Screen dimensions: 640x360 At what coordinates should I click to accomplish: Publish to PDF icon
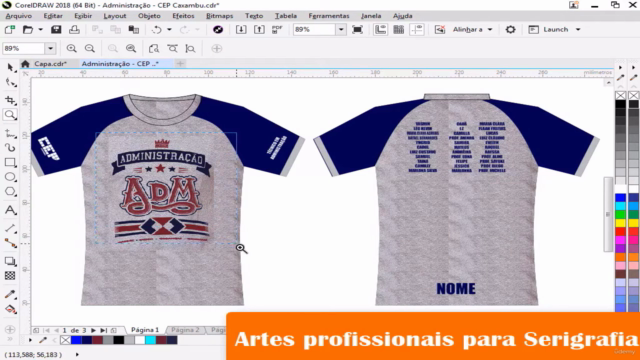277,29
